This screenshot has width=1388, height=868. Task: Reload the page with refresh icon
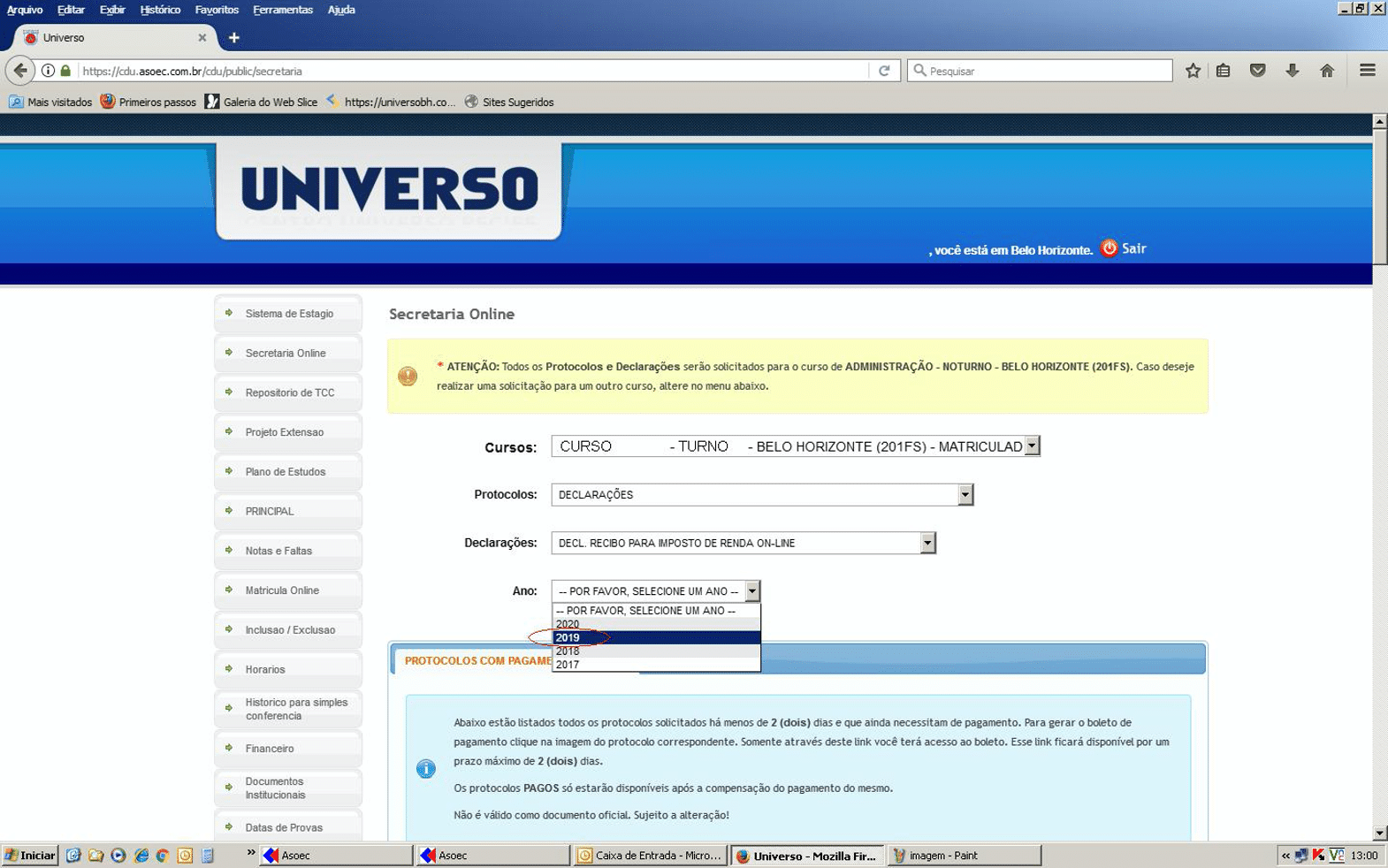(x=884, y=71)
